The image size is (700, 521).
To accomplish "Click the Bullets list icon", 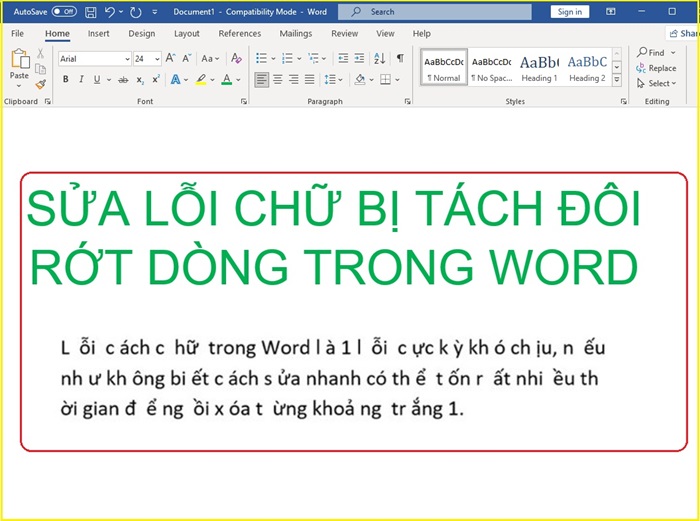I will [262, 58].
